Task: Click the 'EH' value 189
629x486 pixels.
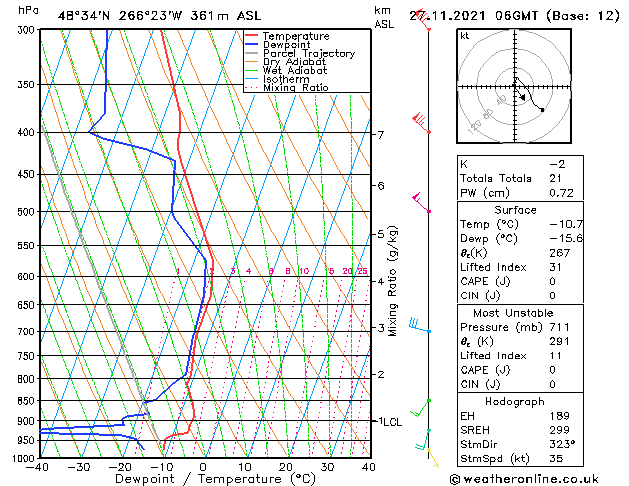Action: click(560, 416)
